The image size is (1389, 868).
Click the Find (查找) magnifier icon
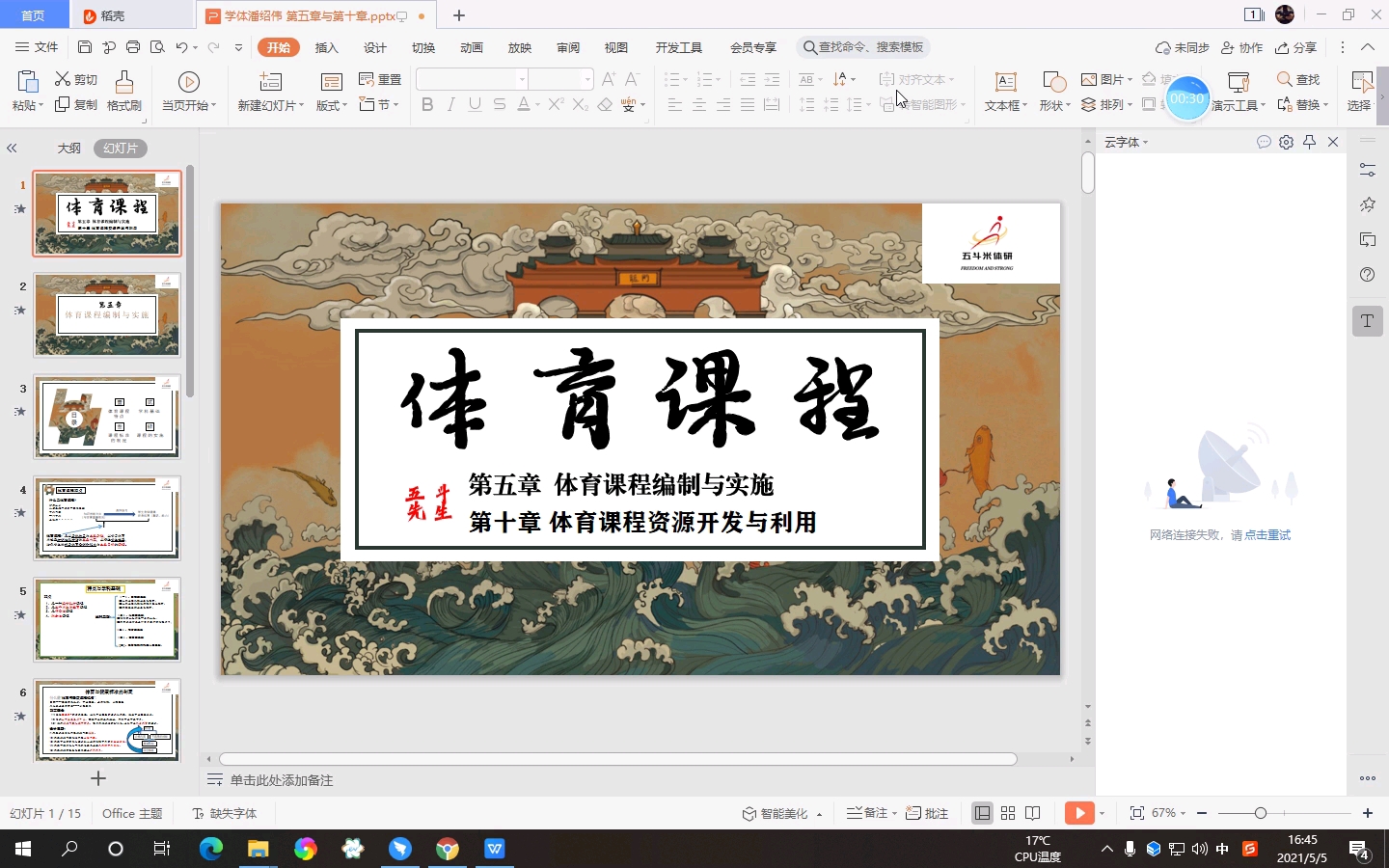(1285, 79)
